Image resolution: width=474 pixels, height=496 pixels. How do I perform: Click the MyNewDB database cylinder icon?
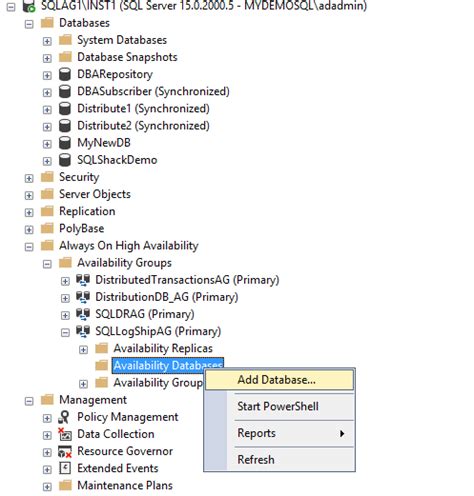65,143
